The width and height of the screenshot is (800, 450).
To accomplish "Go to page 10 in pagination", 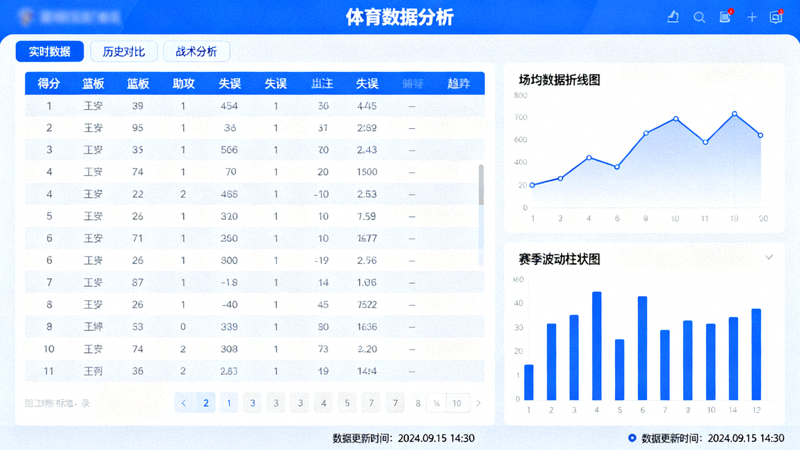I will pyautogui.click(x=457, y=403).
